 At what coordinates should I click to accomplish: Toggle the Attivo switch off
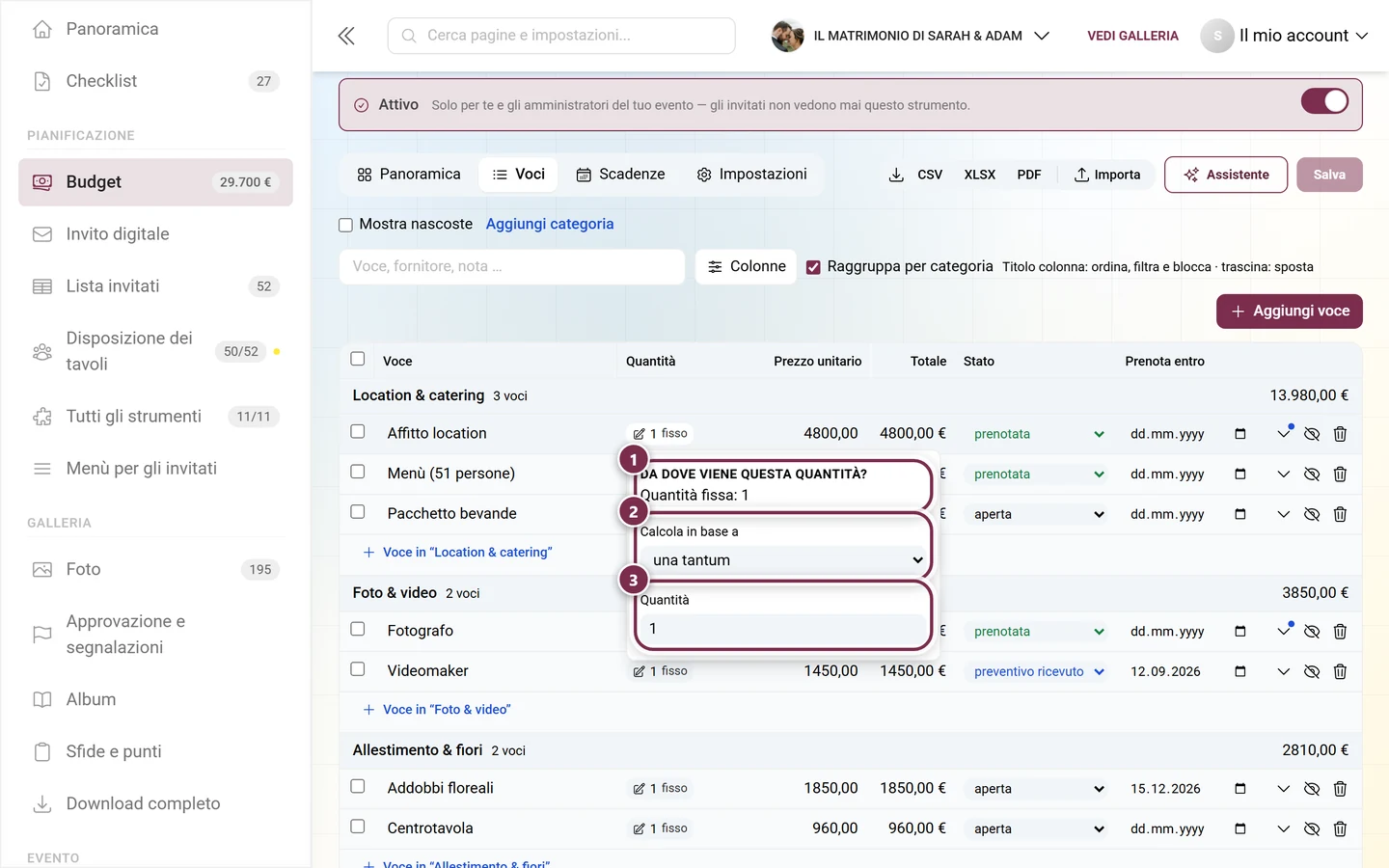(1324, 101)
